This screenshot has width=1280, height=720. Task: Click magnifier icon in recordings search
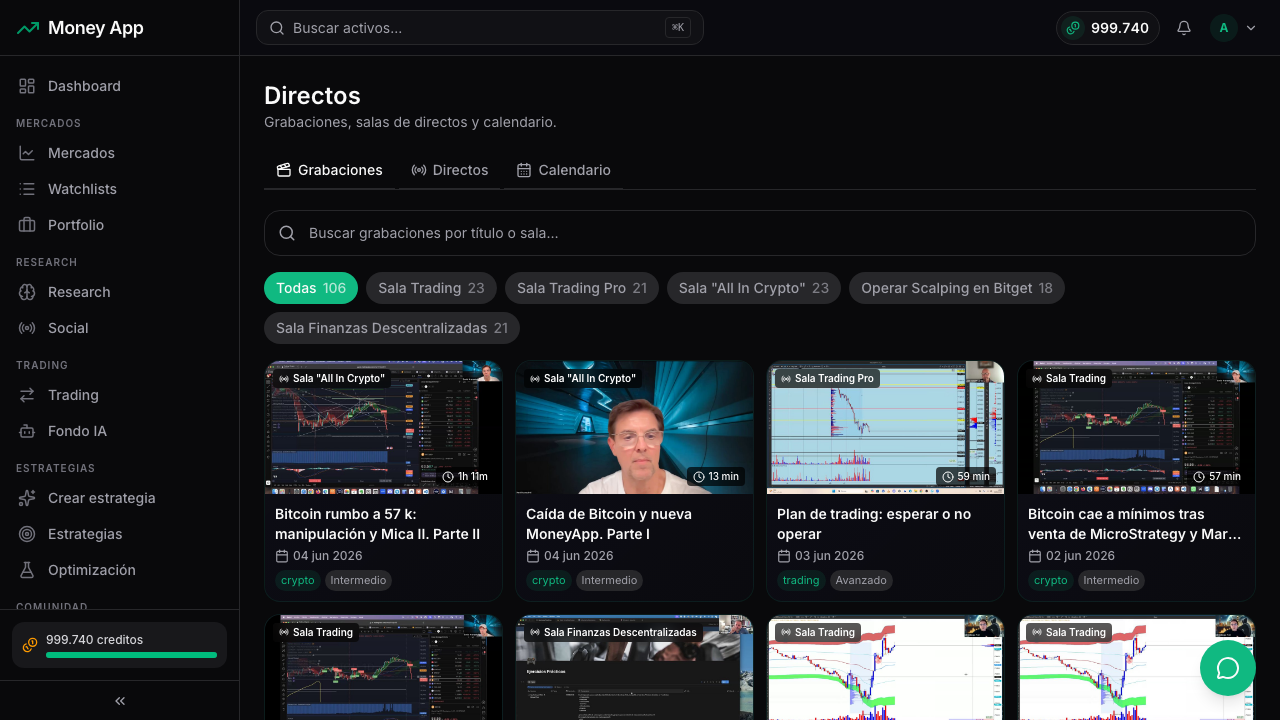click(287, 233)
